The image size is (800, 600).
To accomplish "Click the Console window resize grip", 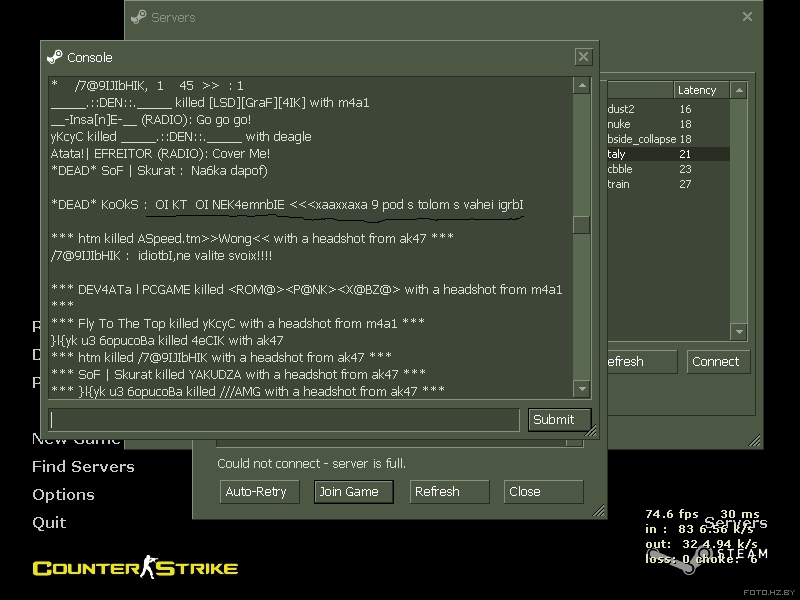I will click(591, 432).
